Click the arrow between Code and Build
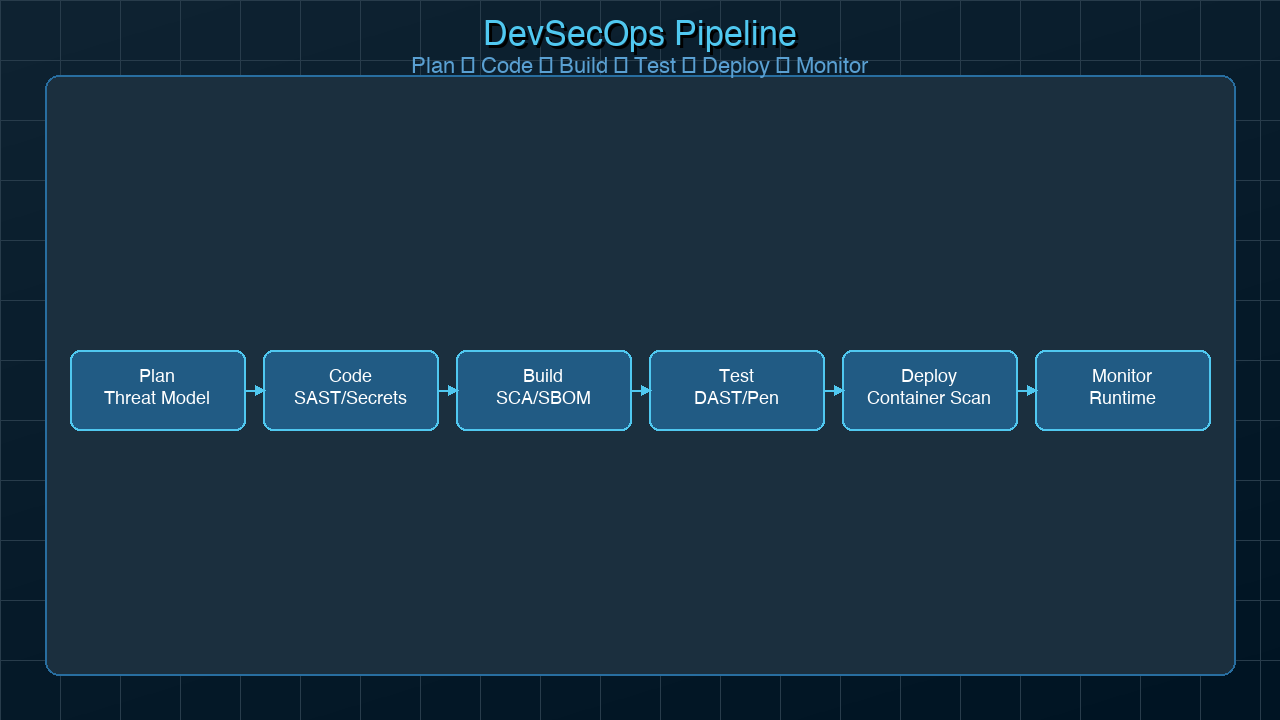The height and width of the screenshot is (720, 1280). 446,390
